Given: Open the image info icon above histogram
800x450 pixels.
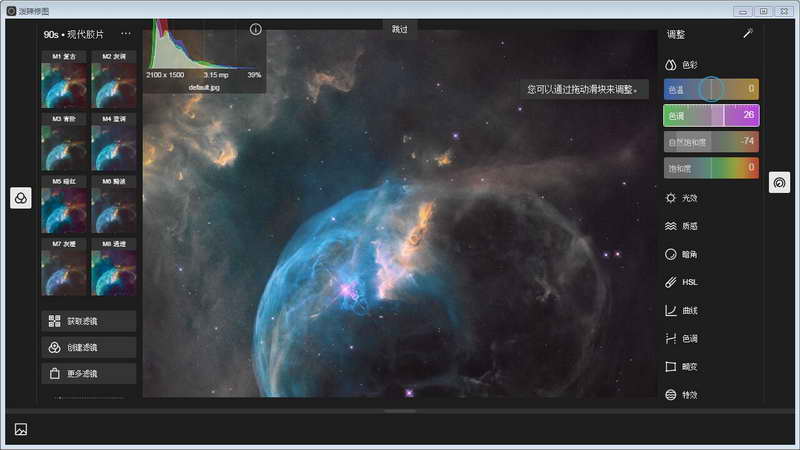Looking at the screenshot, I should click(255, 30).
